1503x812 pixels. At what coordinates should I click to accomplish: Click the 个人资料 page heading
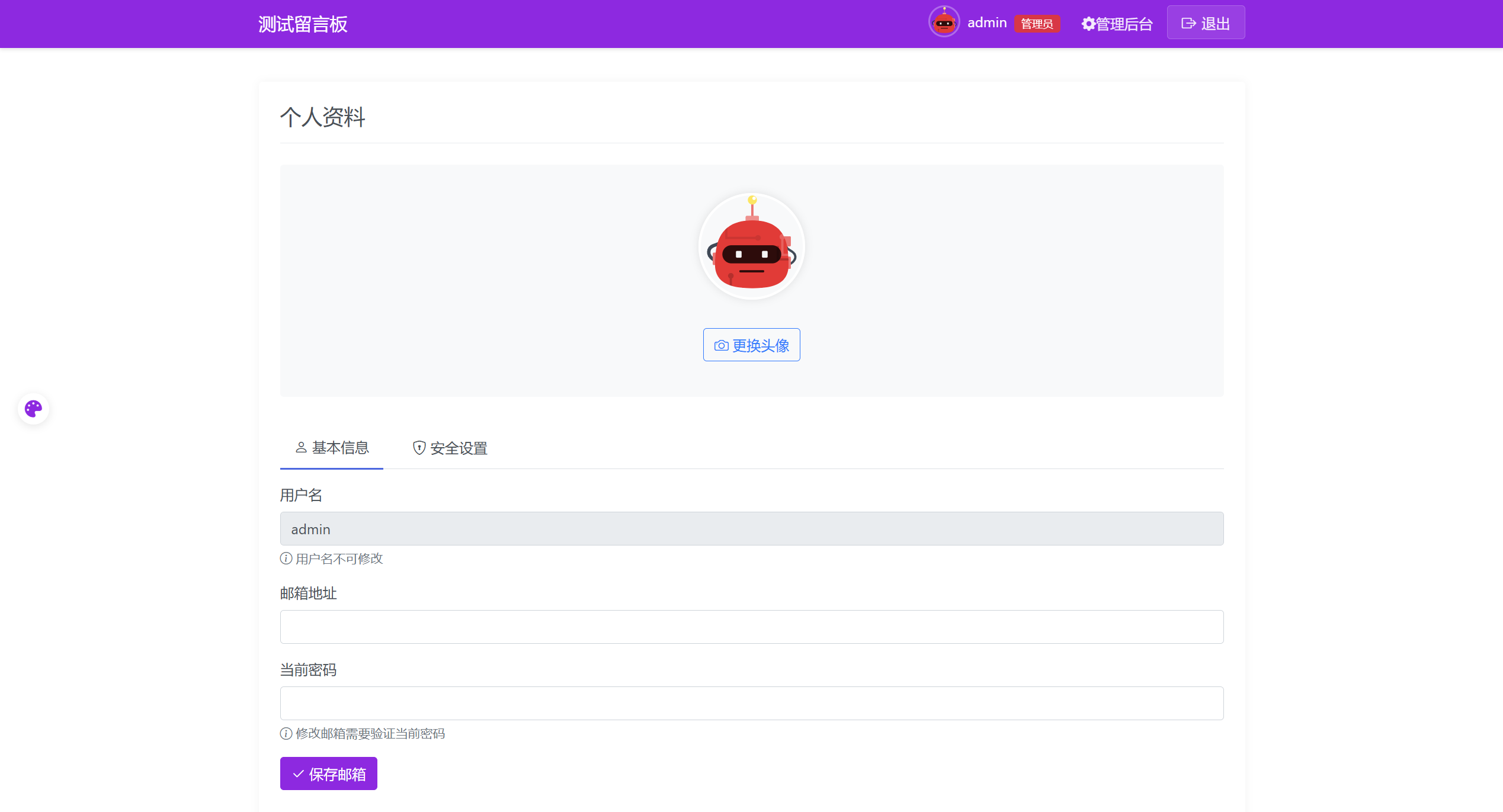323,117
